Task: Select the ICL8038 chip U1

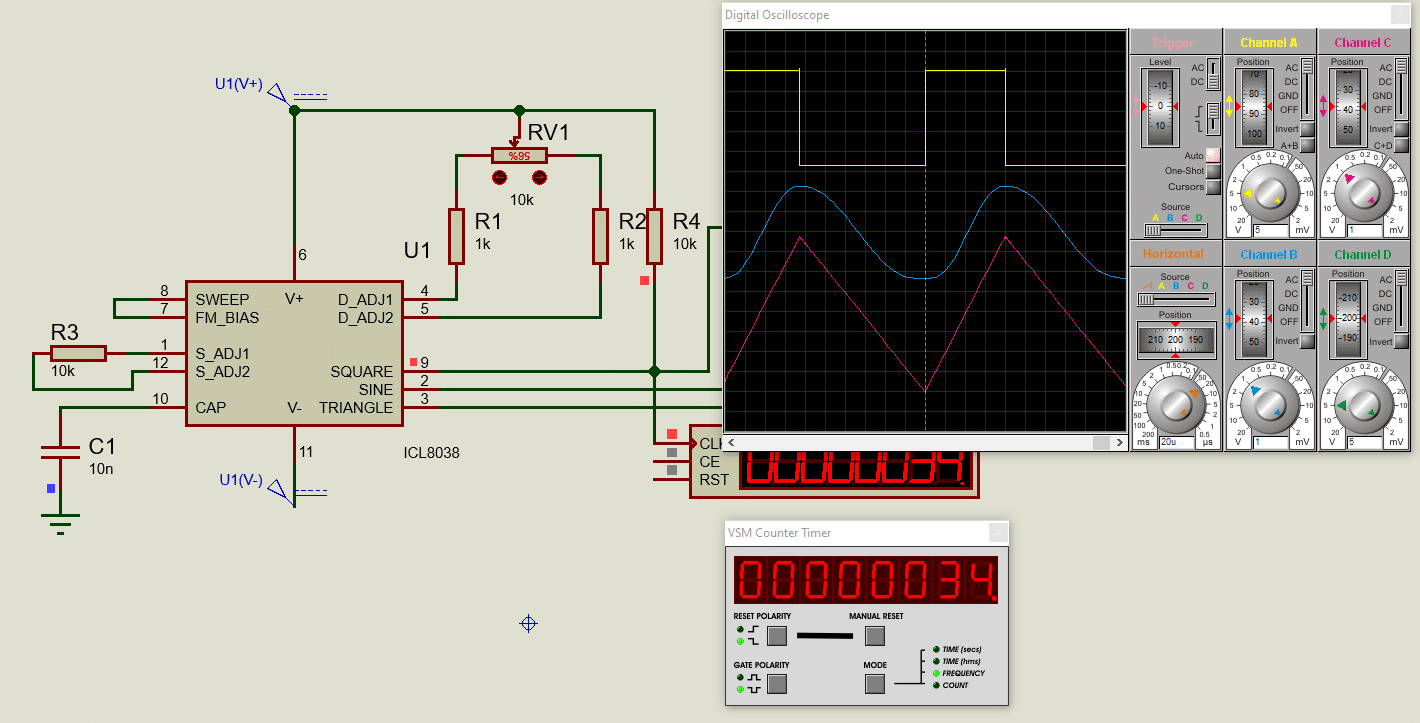Action: pos(295,355)
